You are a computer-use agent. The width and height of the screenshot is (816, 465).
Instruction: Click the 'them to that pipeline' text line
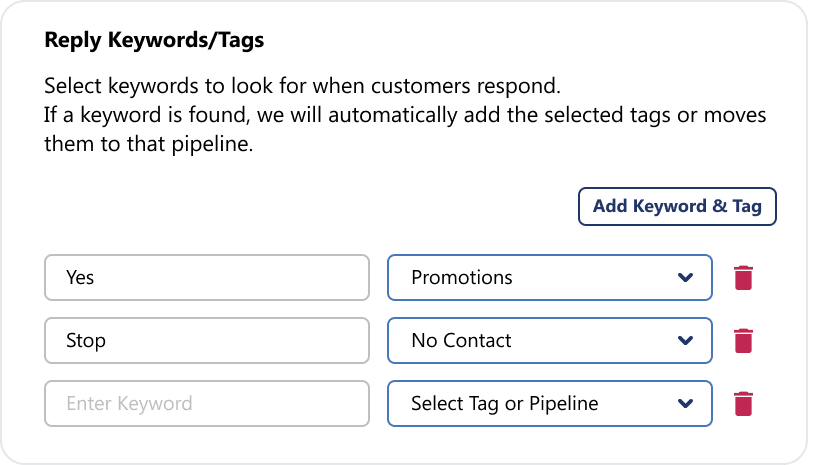pos(148,144)
